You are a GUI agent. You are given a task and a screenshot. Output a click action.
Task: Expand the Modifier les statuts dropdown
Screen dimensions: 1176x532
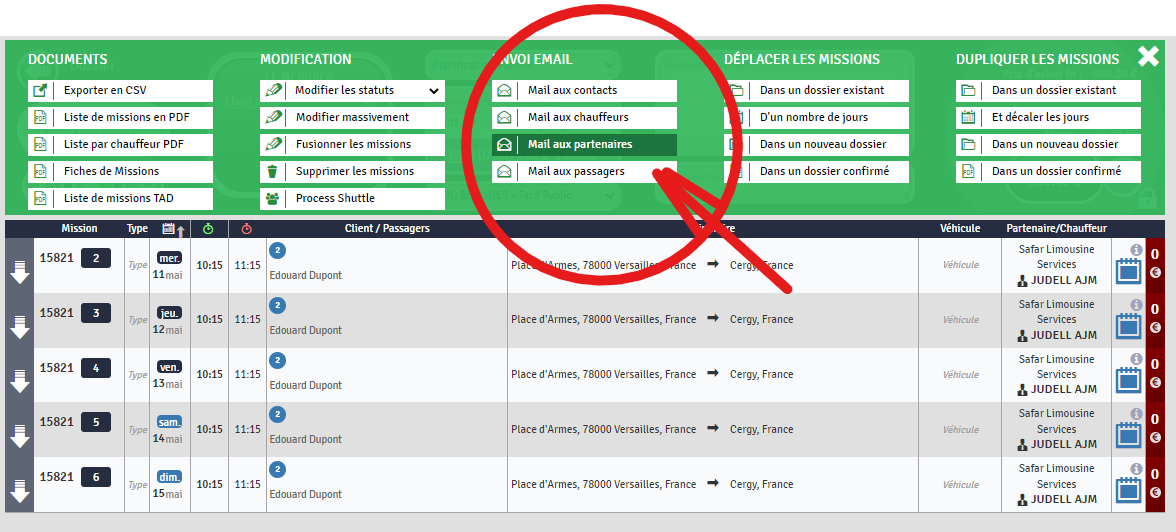click(x=433, y=90)
